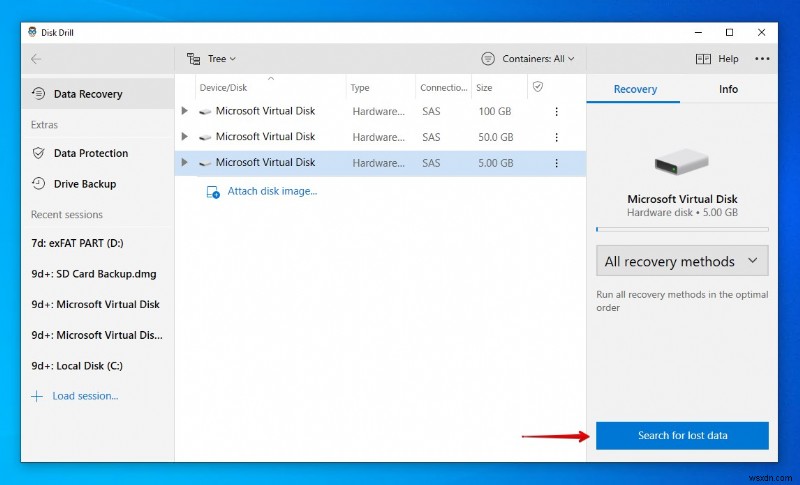Switch to the Info tab
The height and width of the screenshot is (485, 800).
click(728, 89)
